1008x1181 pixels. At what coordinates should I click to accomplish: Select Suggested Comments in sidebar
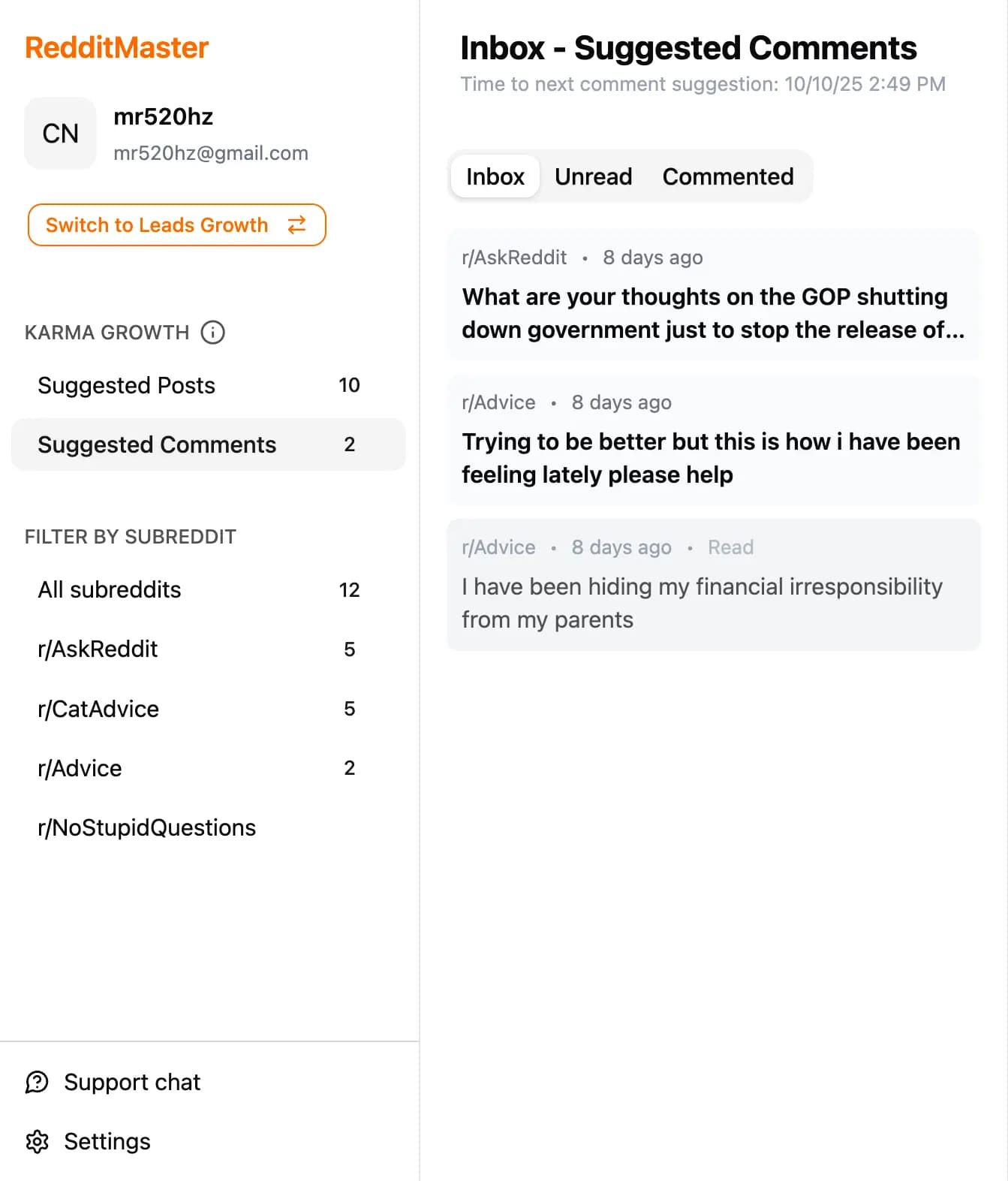tap(157, 444)
